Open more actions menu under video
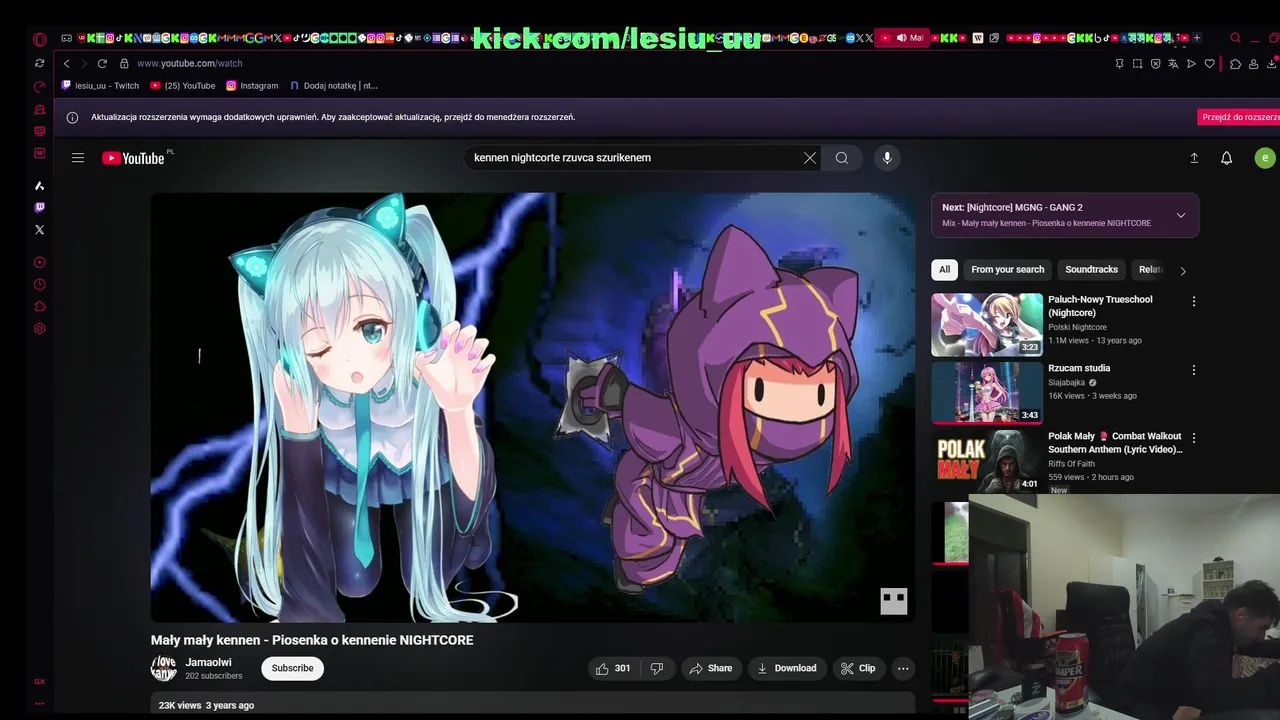The height and width of the screenshot is (720, 1280). (x=903, y=668)
